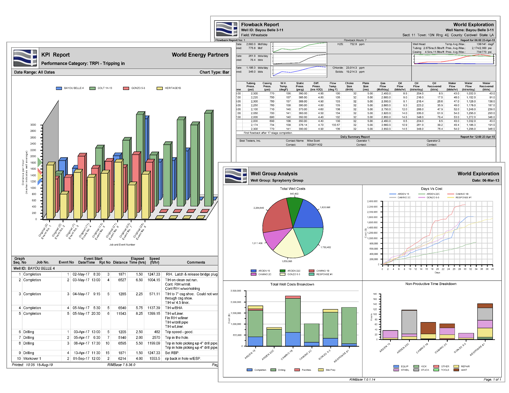Click the "Non Productive Time Breakdown" chart title
This screenshot has width=509, height=393.
pyautogui.click(x=431, y=284)
